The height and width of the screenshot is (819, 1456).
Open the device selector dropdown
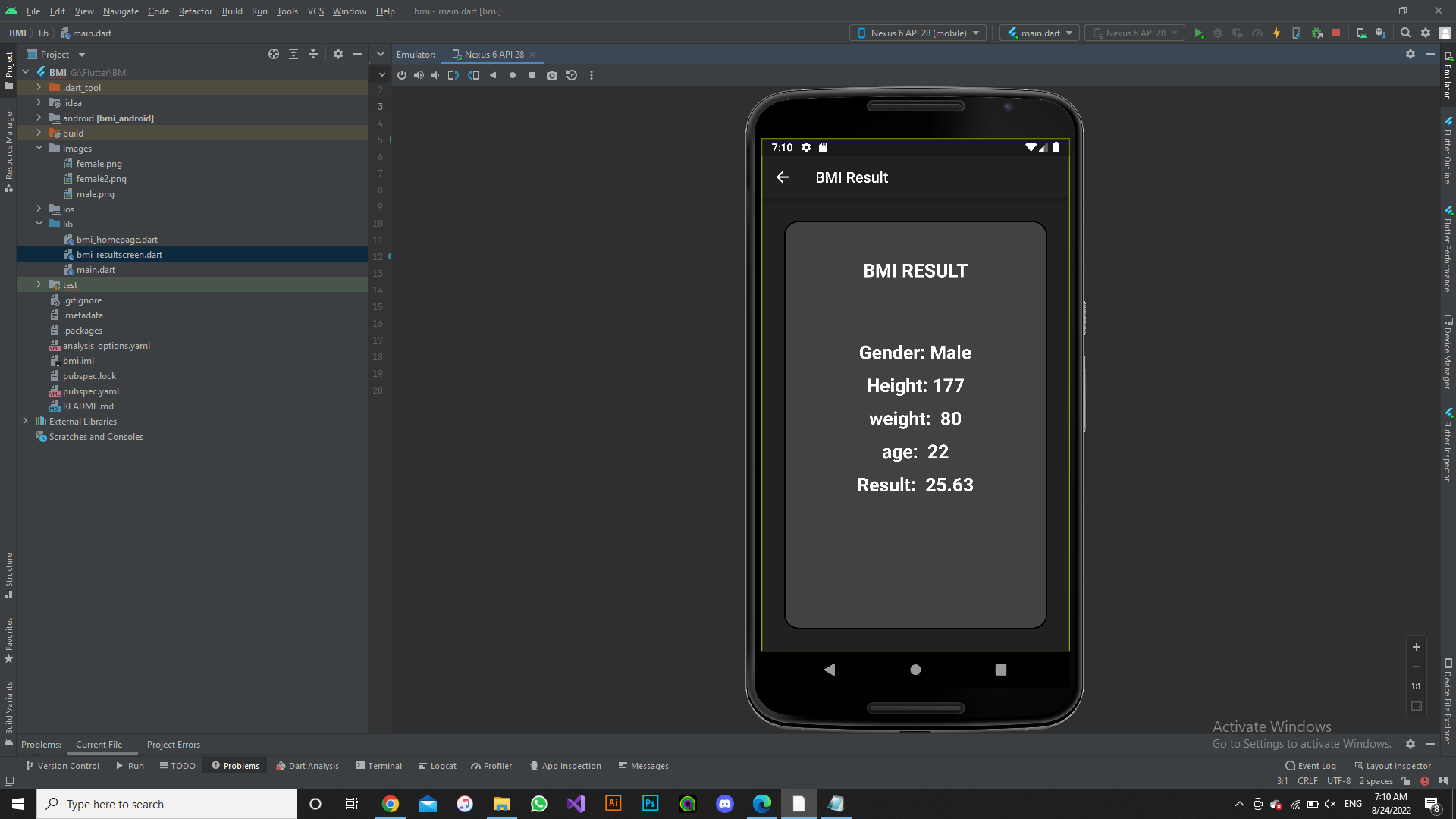pos(917,33)
